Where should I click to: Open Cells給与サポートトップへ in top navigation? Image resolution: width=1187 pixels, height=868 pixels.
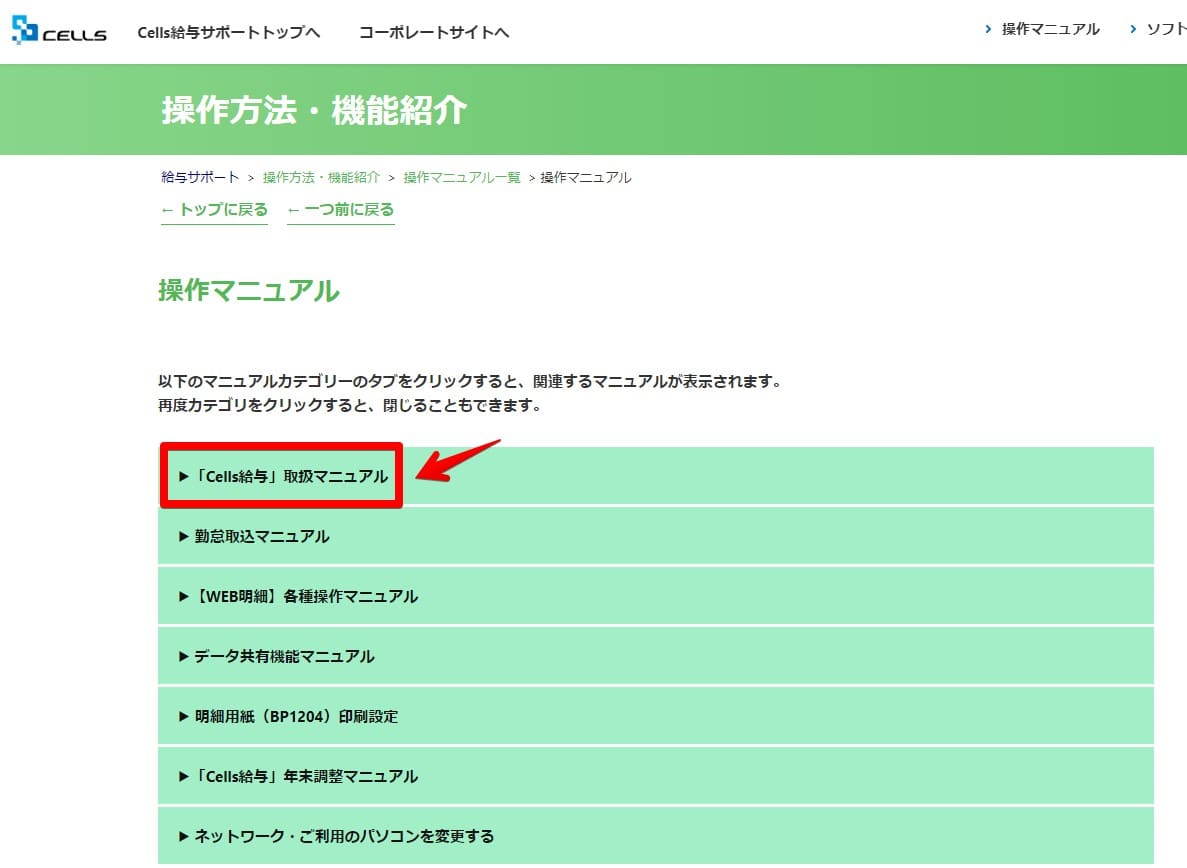[228, 32]
